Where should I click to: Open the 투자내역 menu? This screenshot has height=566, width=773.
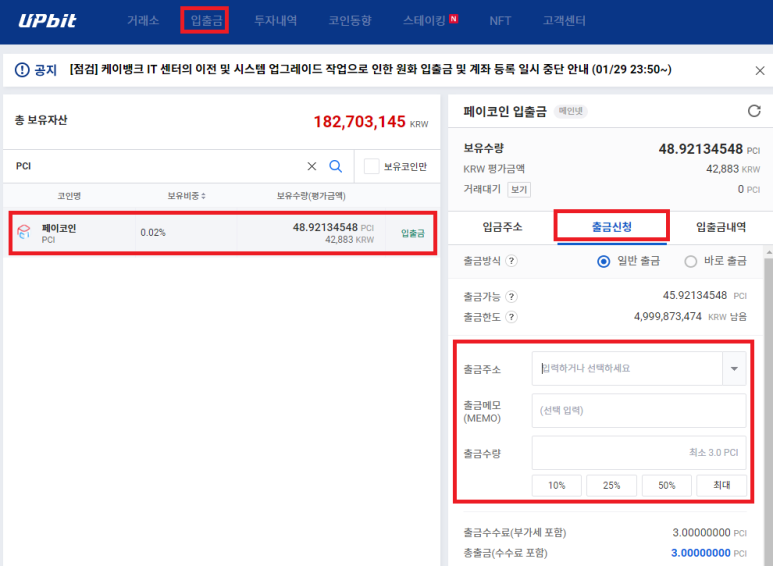[276, 20]
